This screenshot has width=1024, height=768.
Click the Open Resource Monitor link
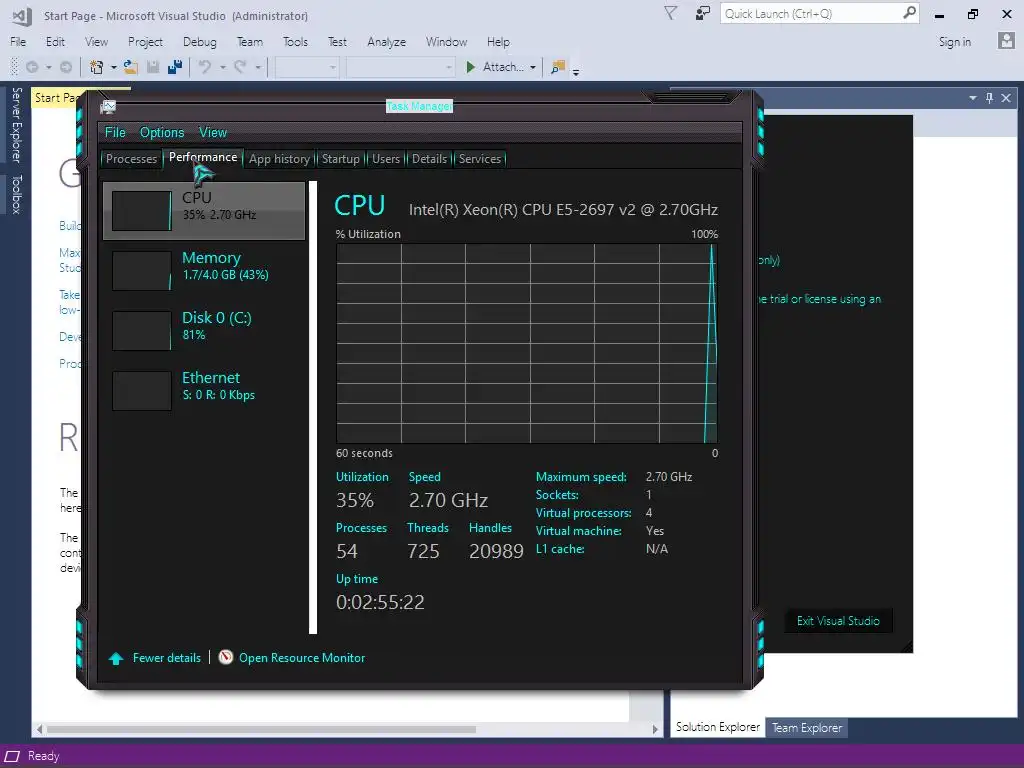302,658
